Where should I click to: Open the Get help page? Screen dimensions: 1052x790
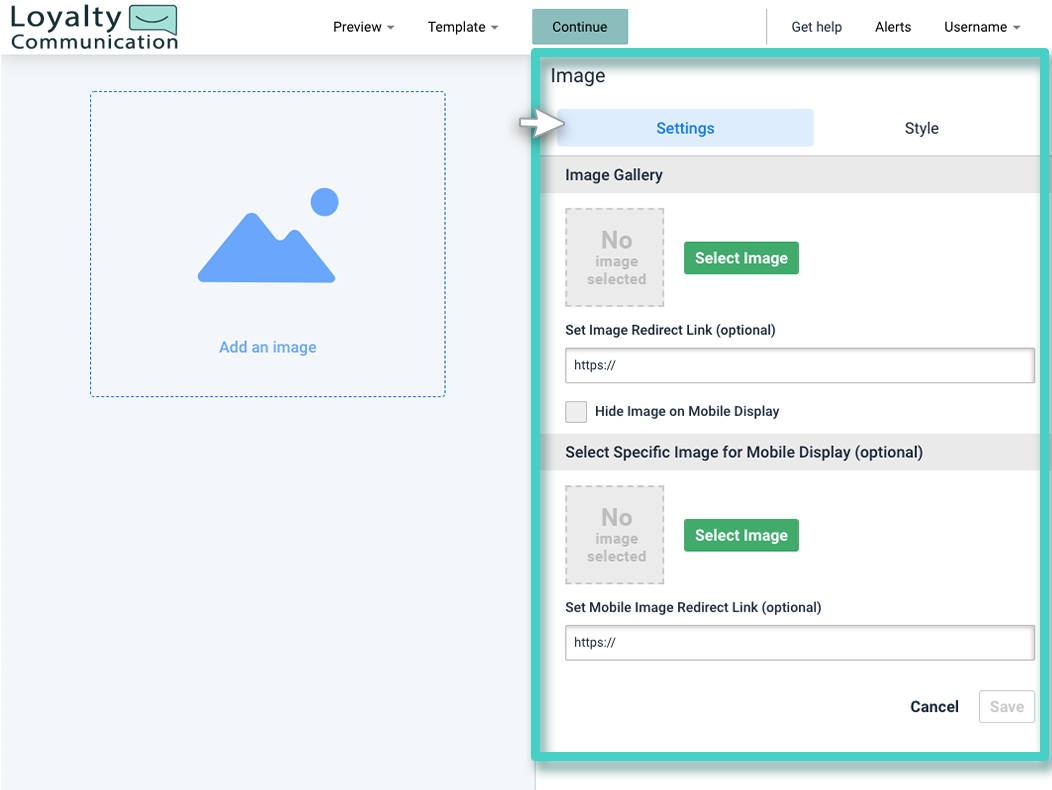(x=816, y=27)
